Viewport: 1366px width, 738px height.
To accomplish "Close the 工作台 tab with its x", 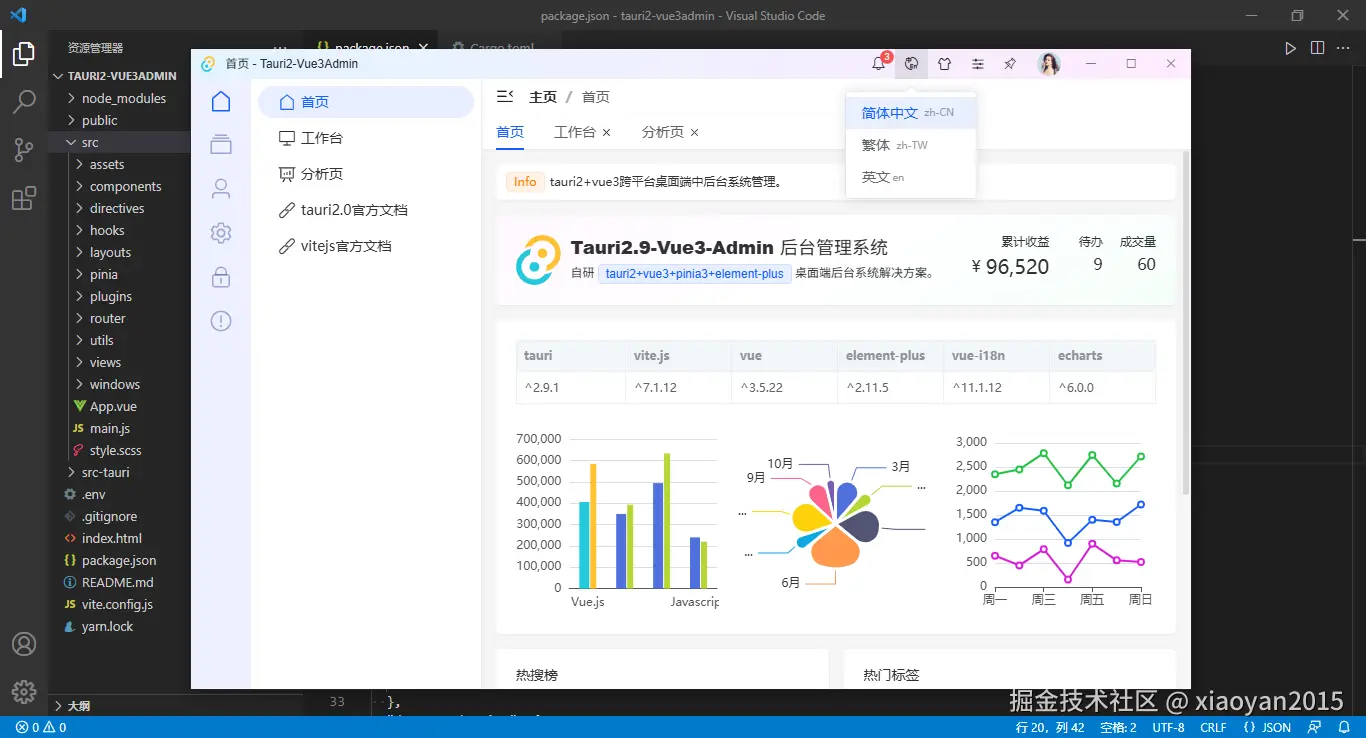I will click(608, 131).
